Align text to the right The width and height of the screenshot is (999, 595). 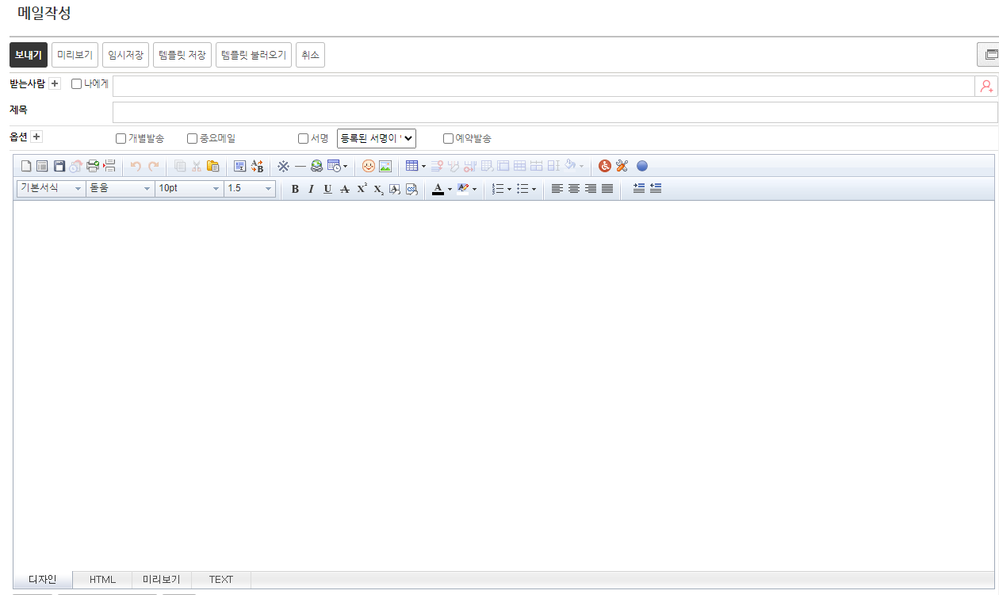point(591,189)
